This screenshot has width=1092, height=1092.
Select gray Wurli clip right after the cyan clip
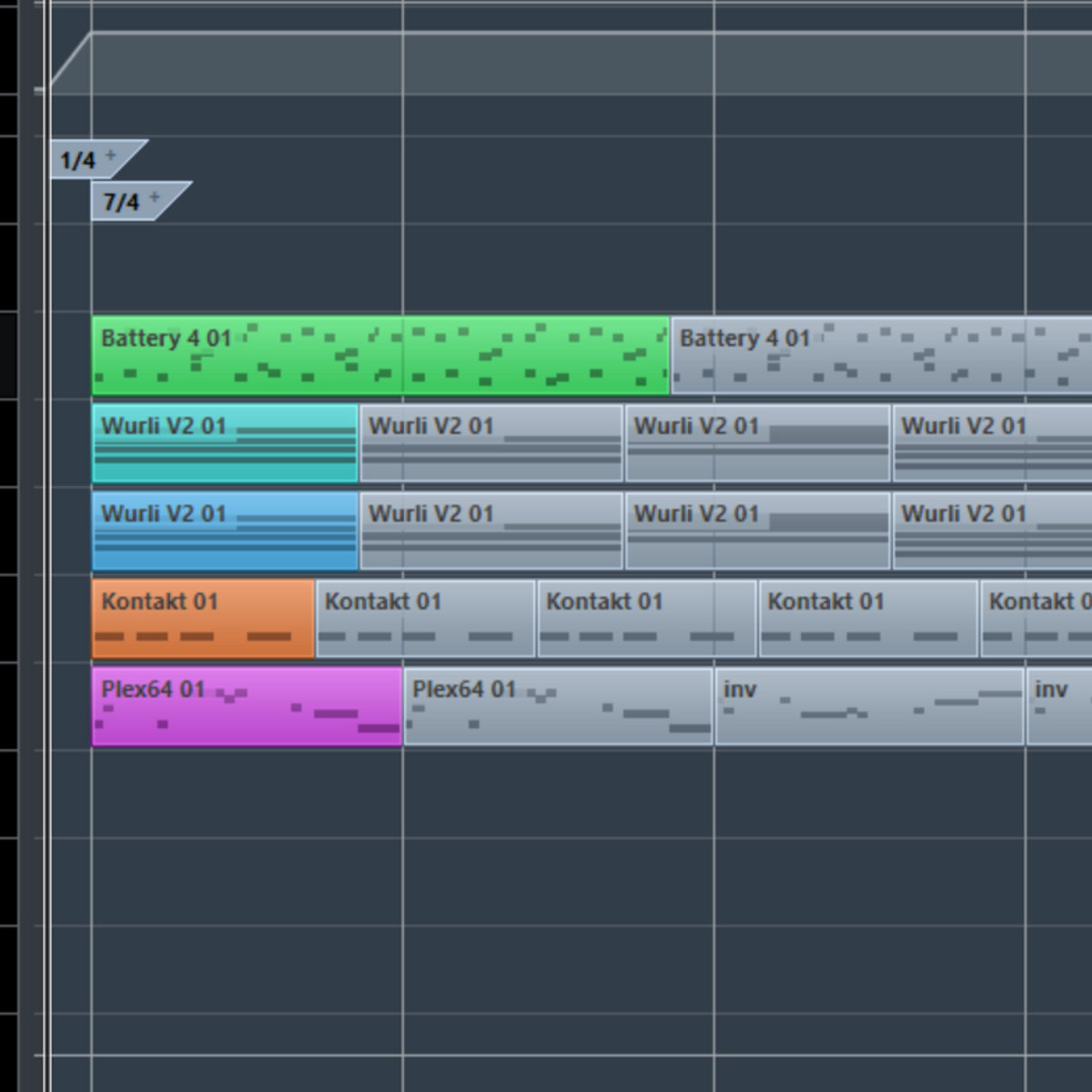(x=491, y=443)
